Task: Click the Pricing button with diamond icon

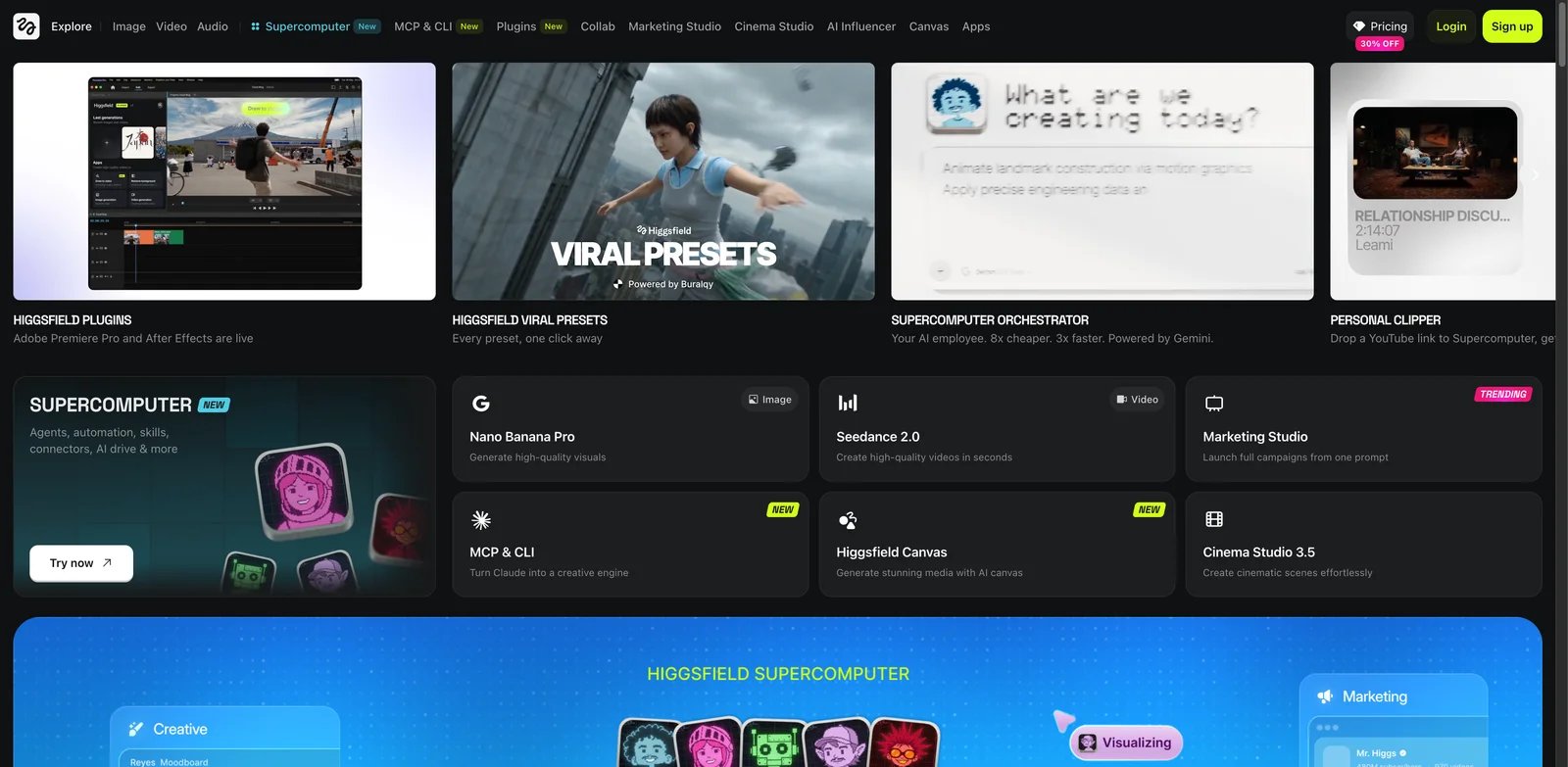Action: tap(1380, 26)
